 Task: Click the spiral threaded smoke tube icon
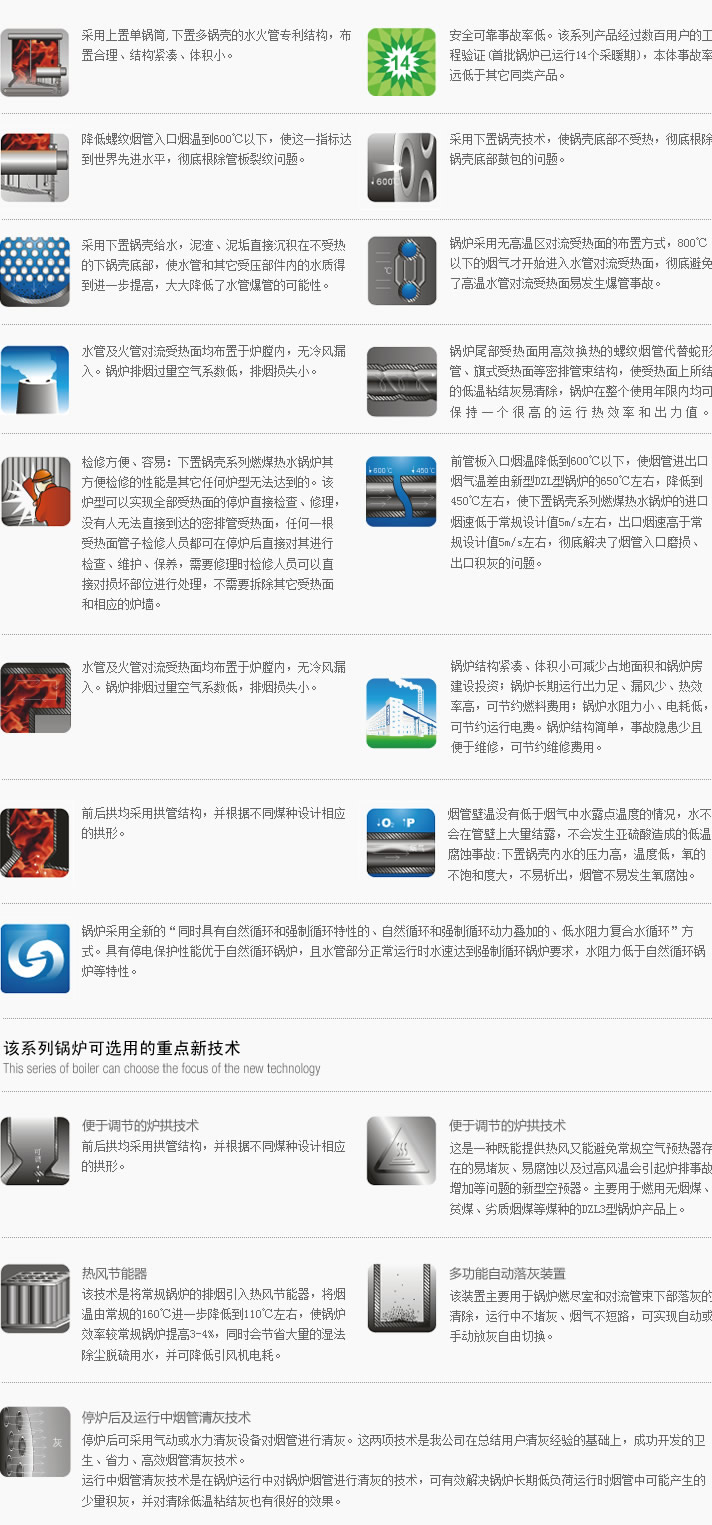click(401, 380)
